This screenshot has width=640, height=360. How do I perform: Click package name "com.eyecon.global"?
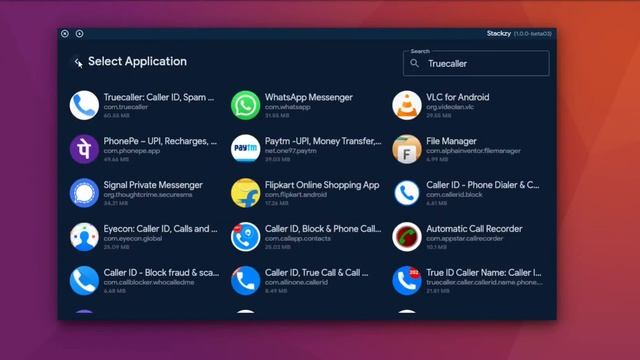point(133,238)
